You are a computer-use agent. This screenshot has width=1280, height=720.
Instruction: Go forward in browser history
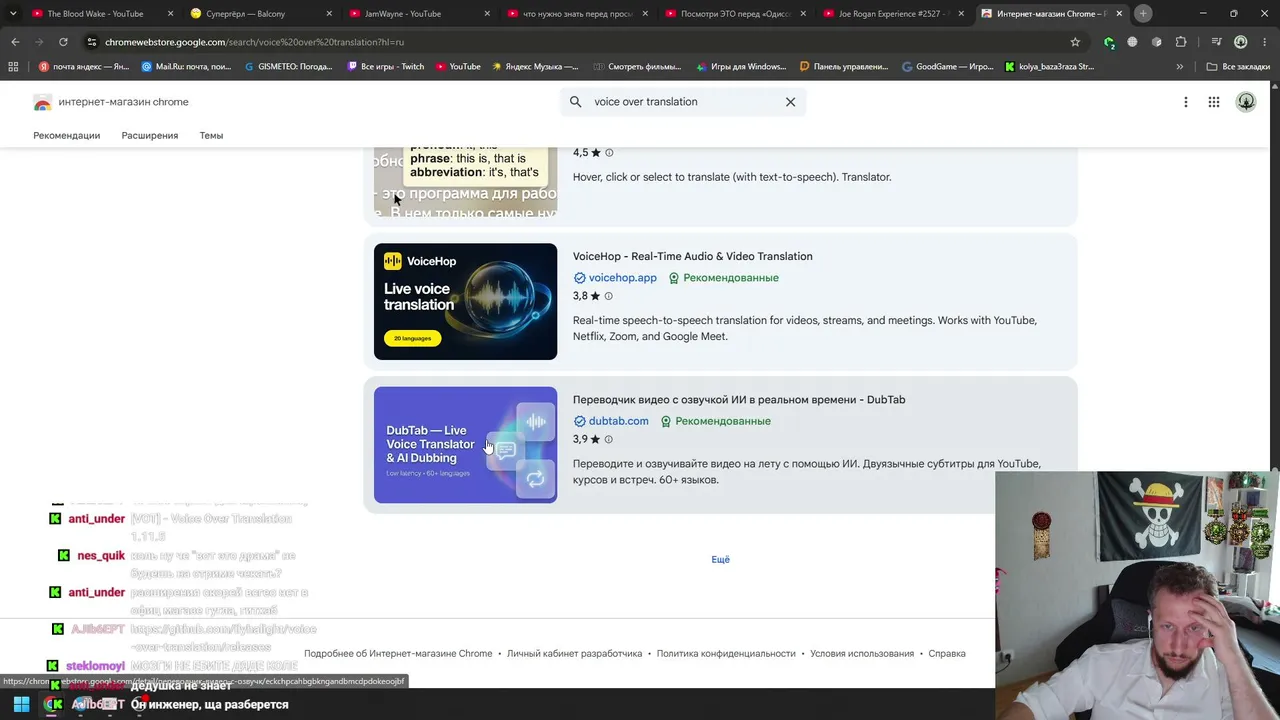tap(39, 42)
